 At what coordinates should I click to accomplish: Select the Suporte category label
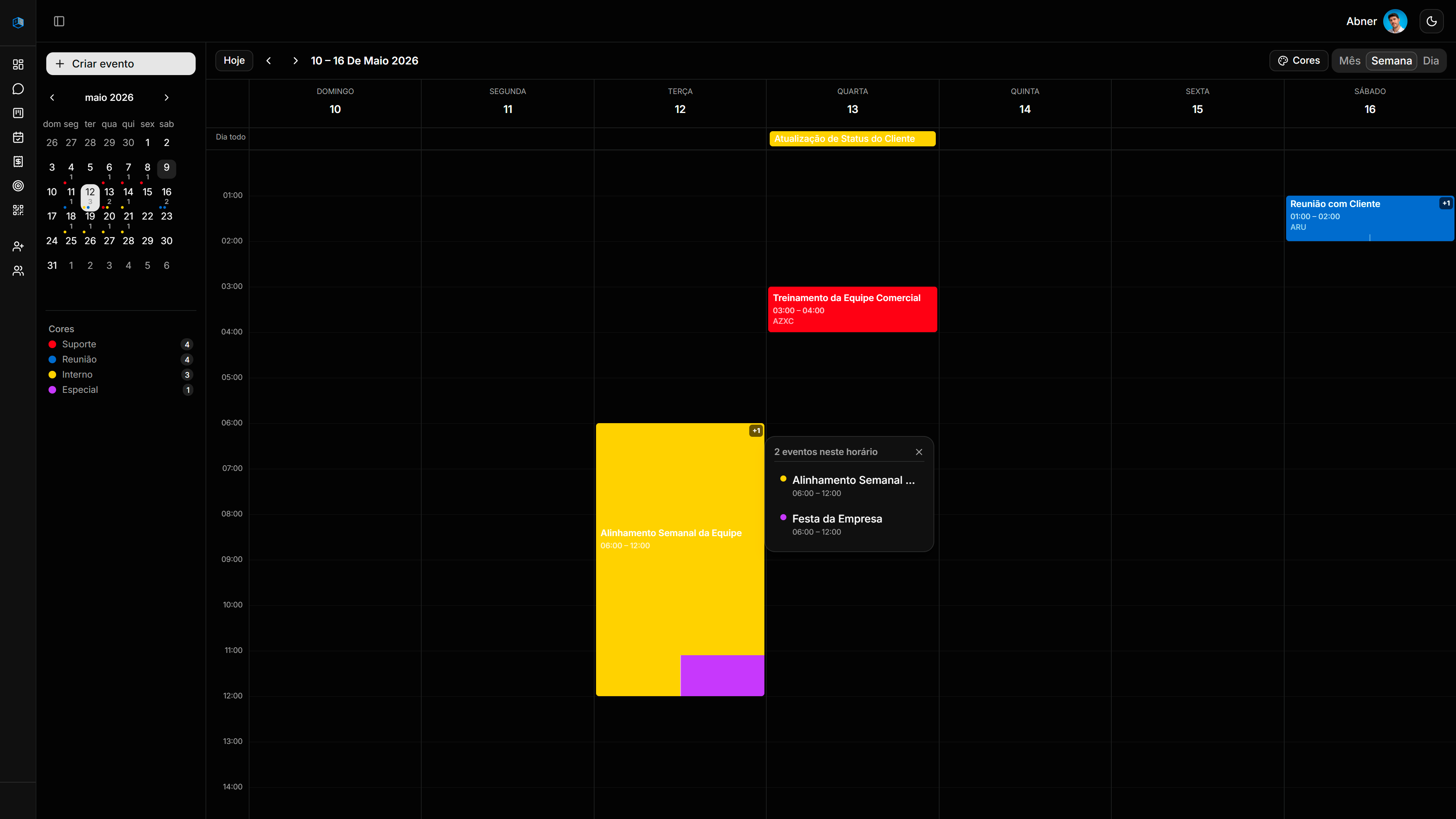(x=79, y=344)
